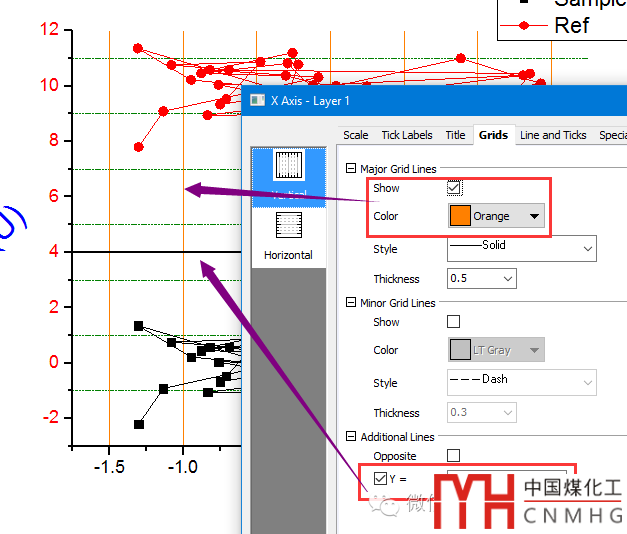The image size is (627, 534).
Task: Open the minor grid Style Dash dropdown
Action: point(520,382)
